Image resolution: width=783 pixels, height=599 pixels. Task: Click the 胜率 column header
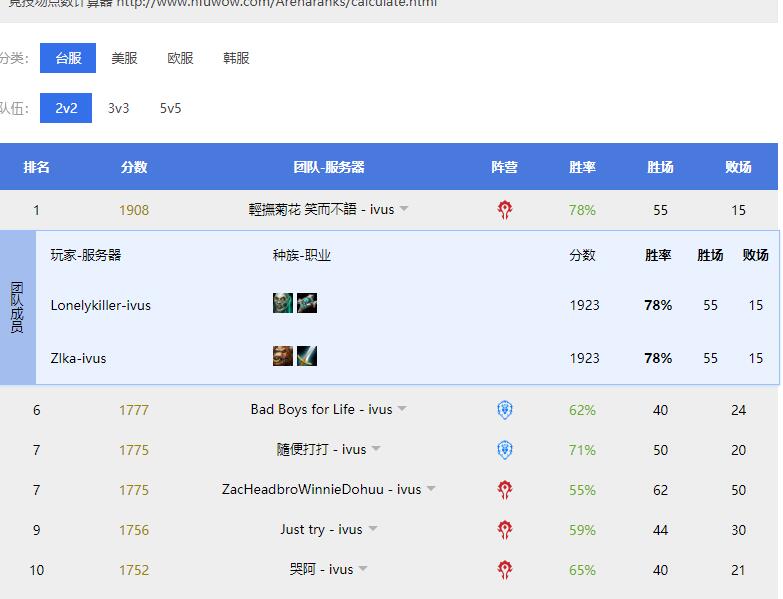coord(582,167)
